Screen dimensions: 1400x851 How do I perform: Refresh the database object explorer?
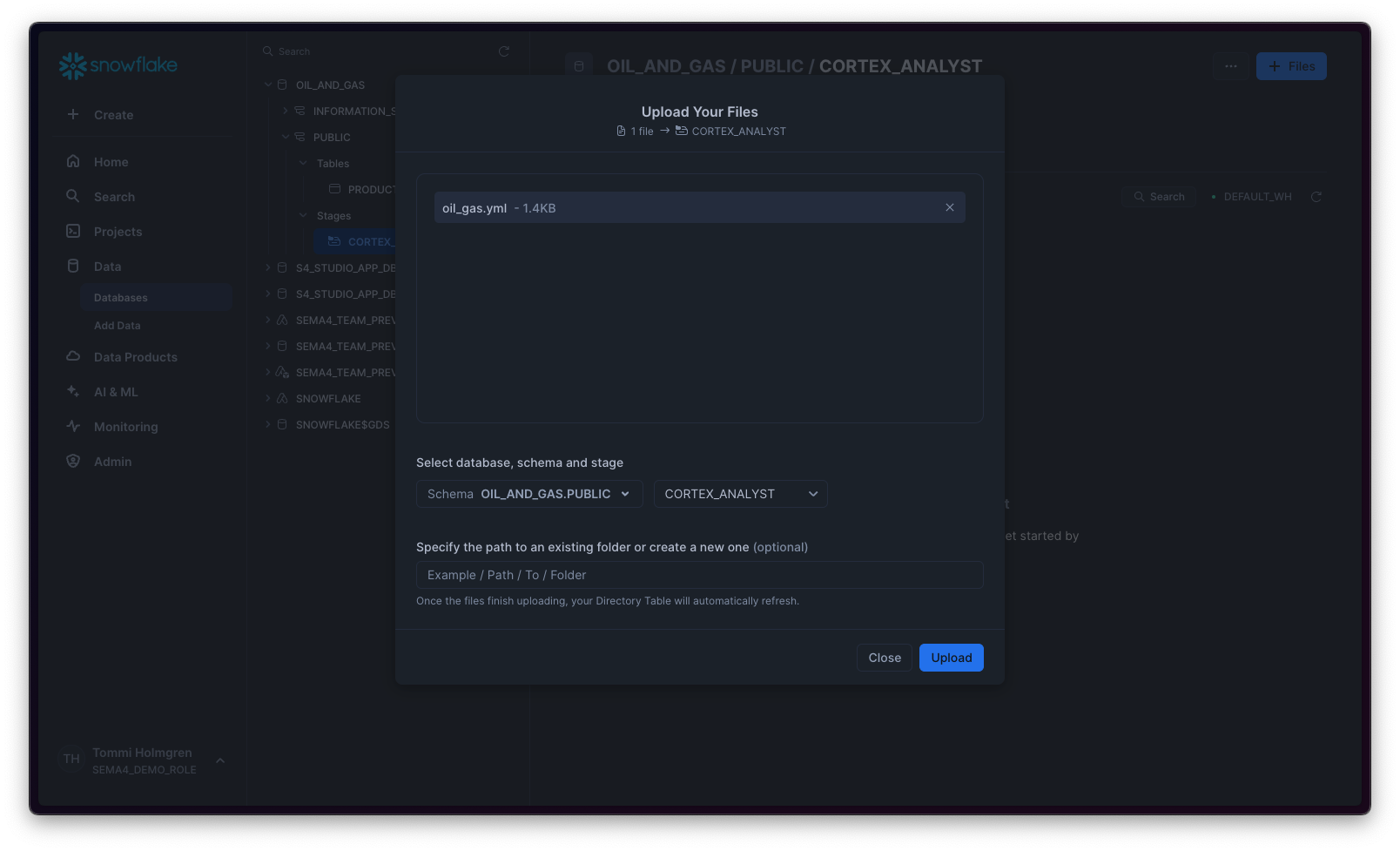[503, 51]
